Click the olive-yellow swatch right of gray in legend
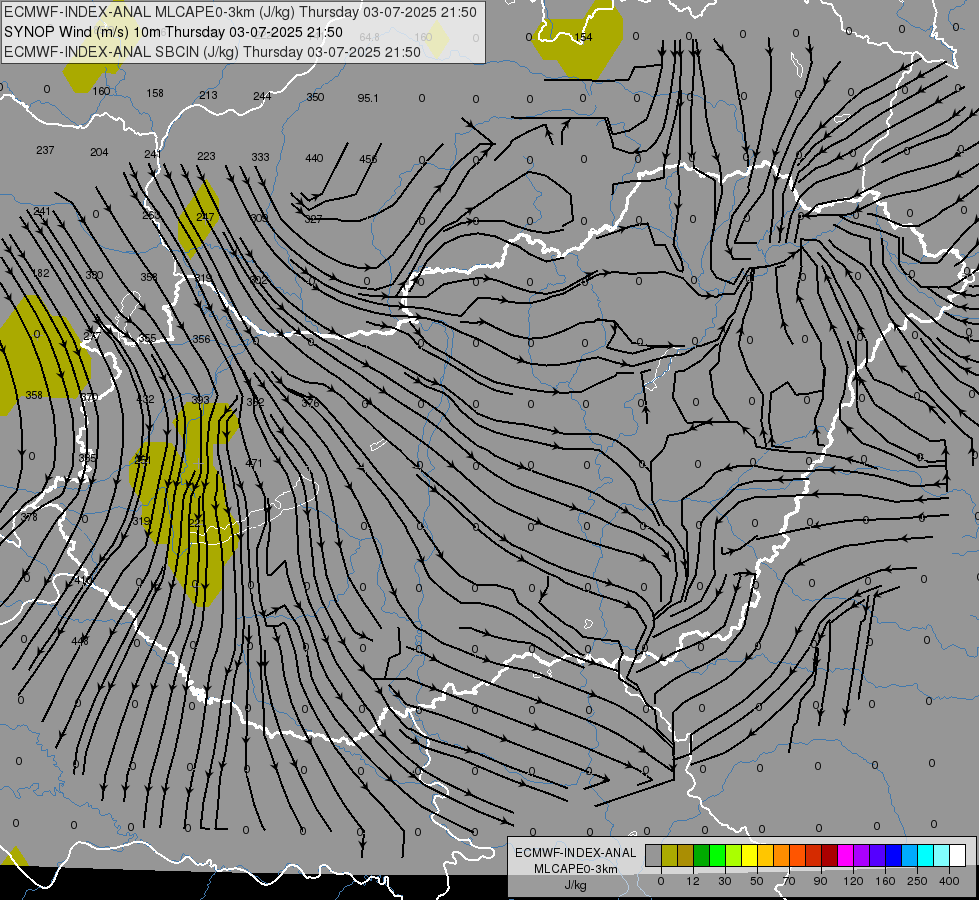The height and width of the screenshot is (900, 979). (670, 855)
